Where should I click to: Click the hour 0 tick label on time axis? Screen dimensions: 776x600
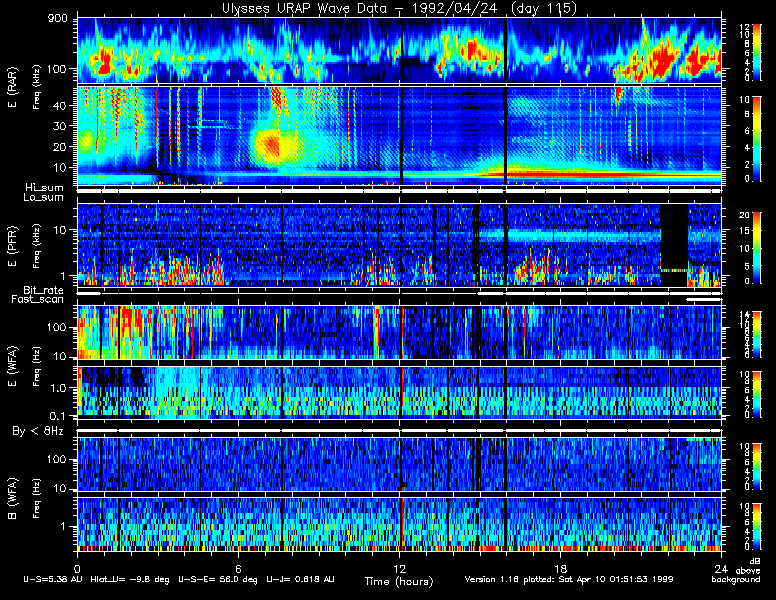coord(77,568)
